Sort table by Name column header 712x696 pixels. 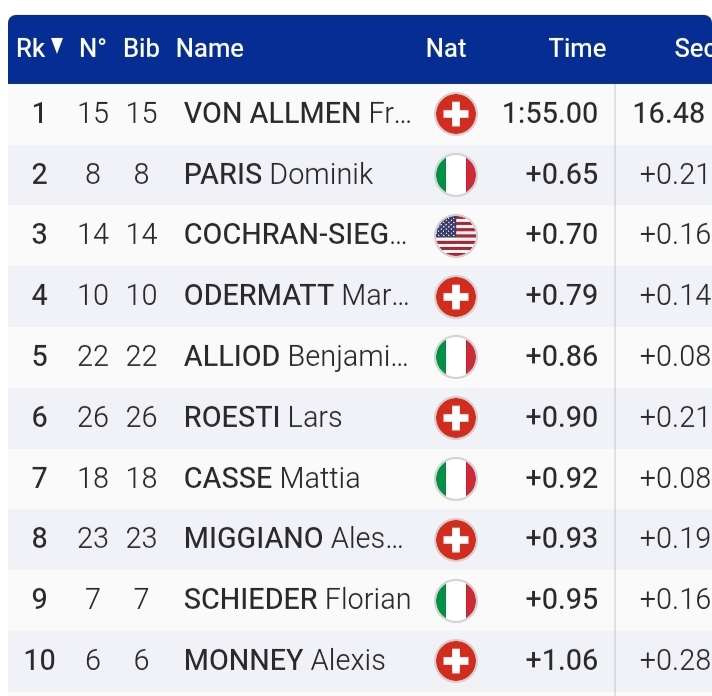click(210, 48)
